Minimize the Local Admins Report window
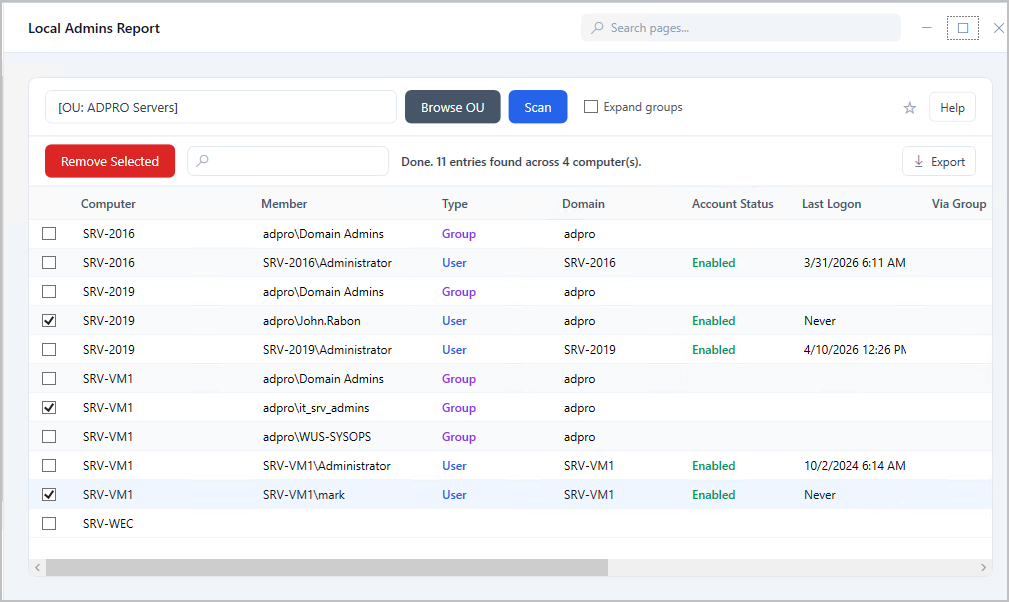Viewport: 1009px width, 602px height. click(927, 28)
